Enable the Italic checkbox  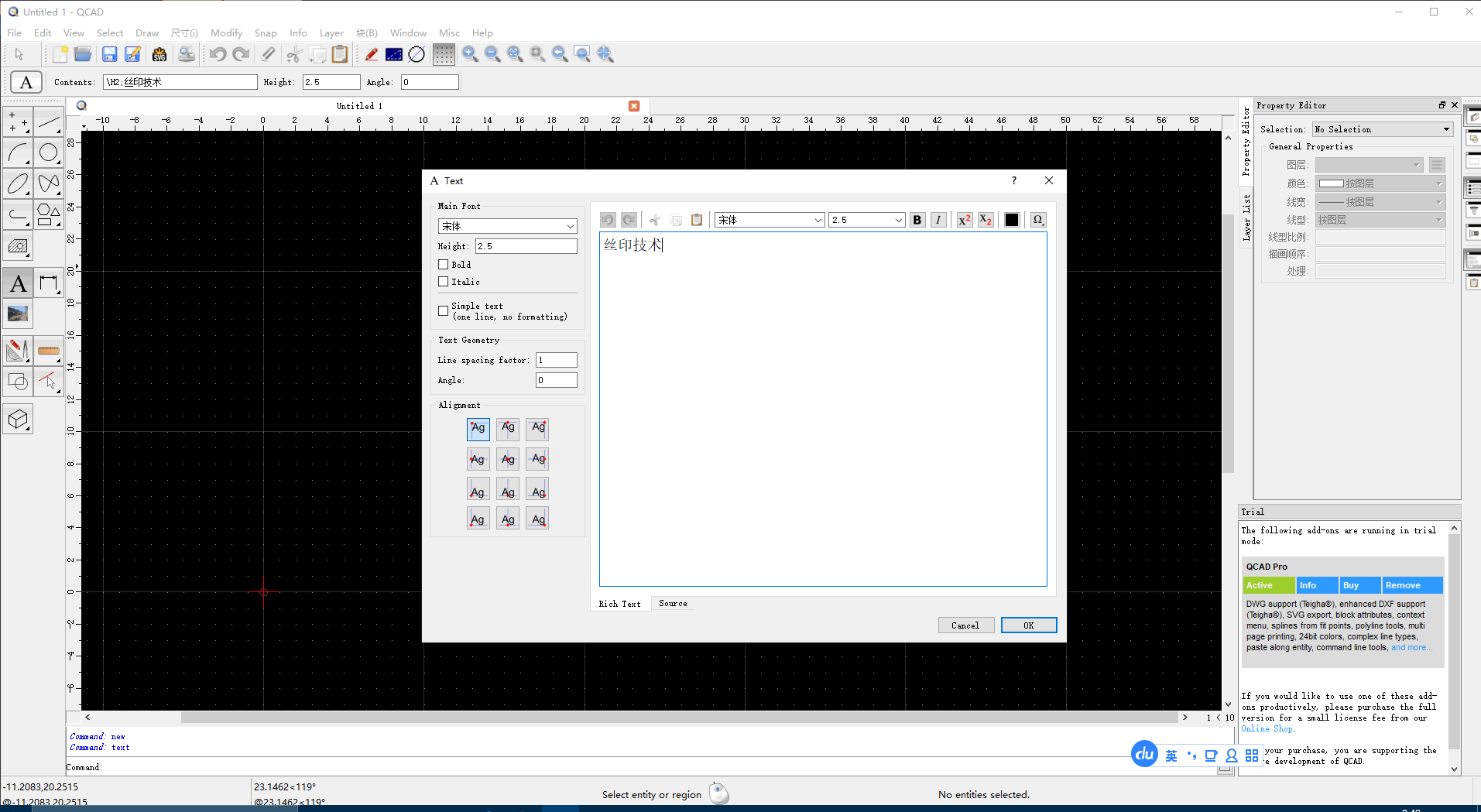(443, 282)
